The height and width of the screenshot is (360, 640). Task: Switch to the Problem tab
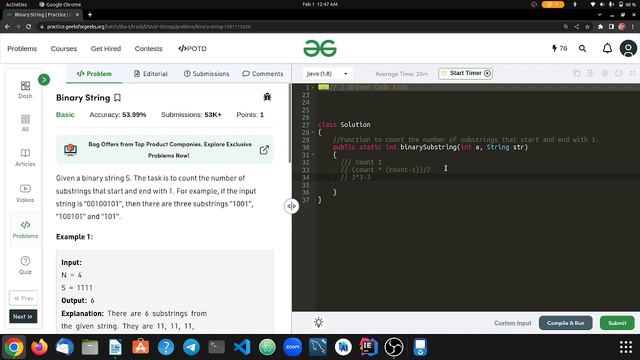(94, 74)
